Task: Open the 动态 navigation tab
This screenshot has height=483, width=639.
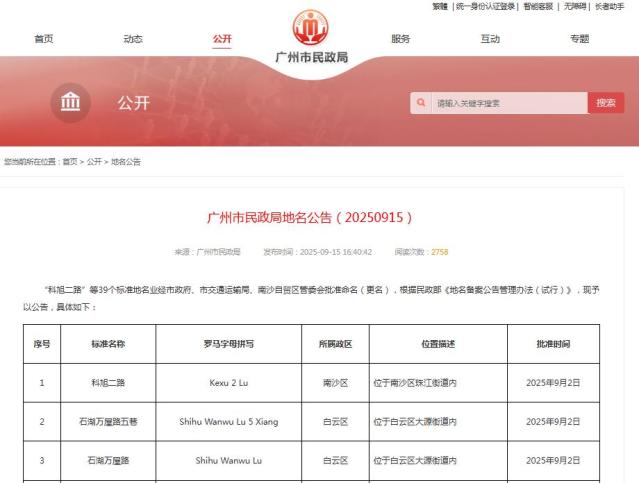Action: (x=133, y=39)
